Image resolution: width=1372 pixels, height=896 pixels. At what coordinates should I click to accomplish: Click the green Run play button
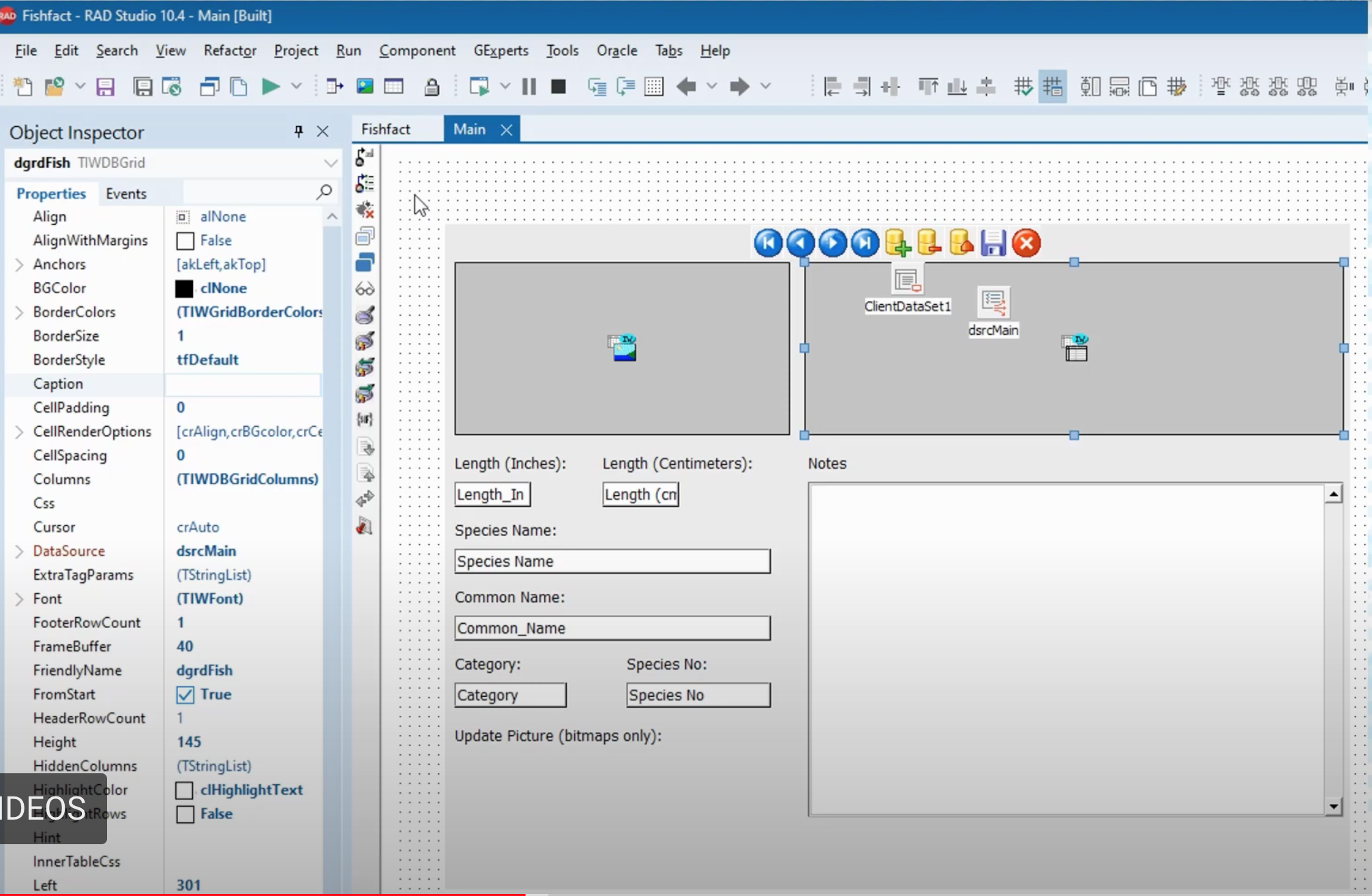[x=271, y=87]
